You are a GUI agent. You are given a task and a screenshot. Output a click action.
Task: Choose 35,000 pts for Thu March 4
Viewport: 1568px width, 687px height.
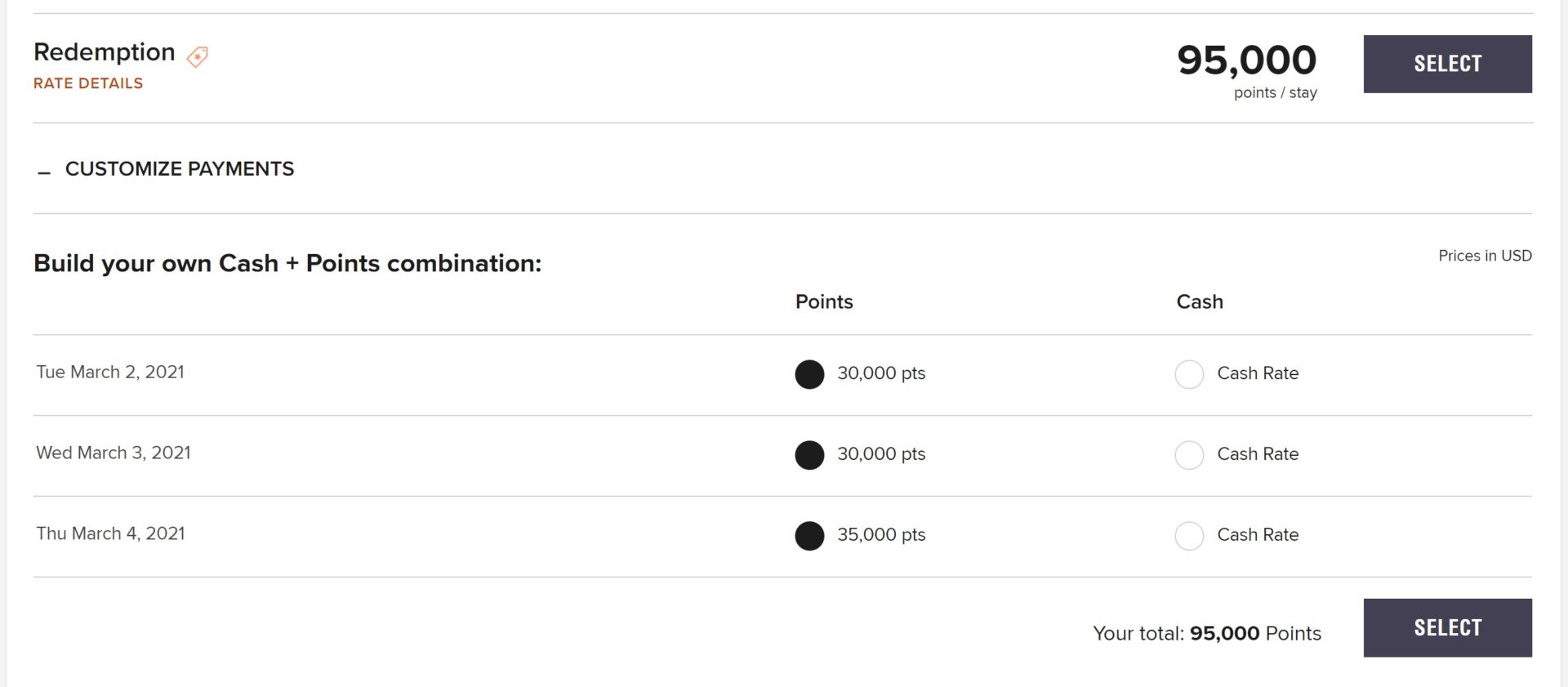click(809, 536)
